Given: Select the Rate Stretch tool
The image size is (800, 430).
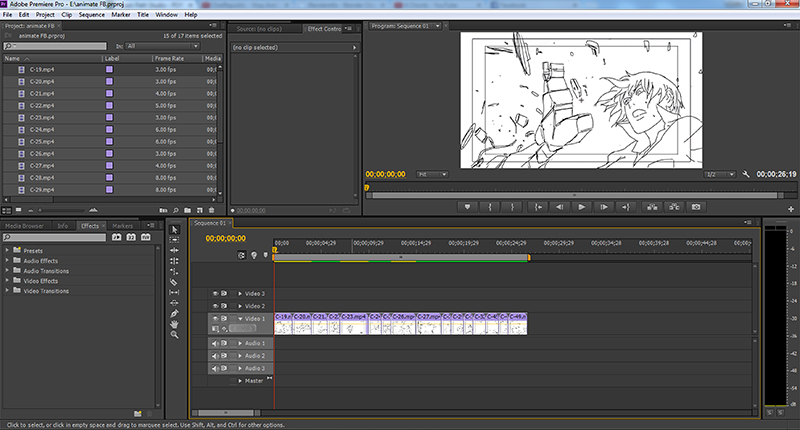Looking at the screenshot, I should (174, 271).
